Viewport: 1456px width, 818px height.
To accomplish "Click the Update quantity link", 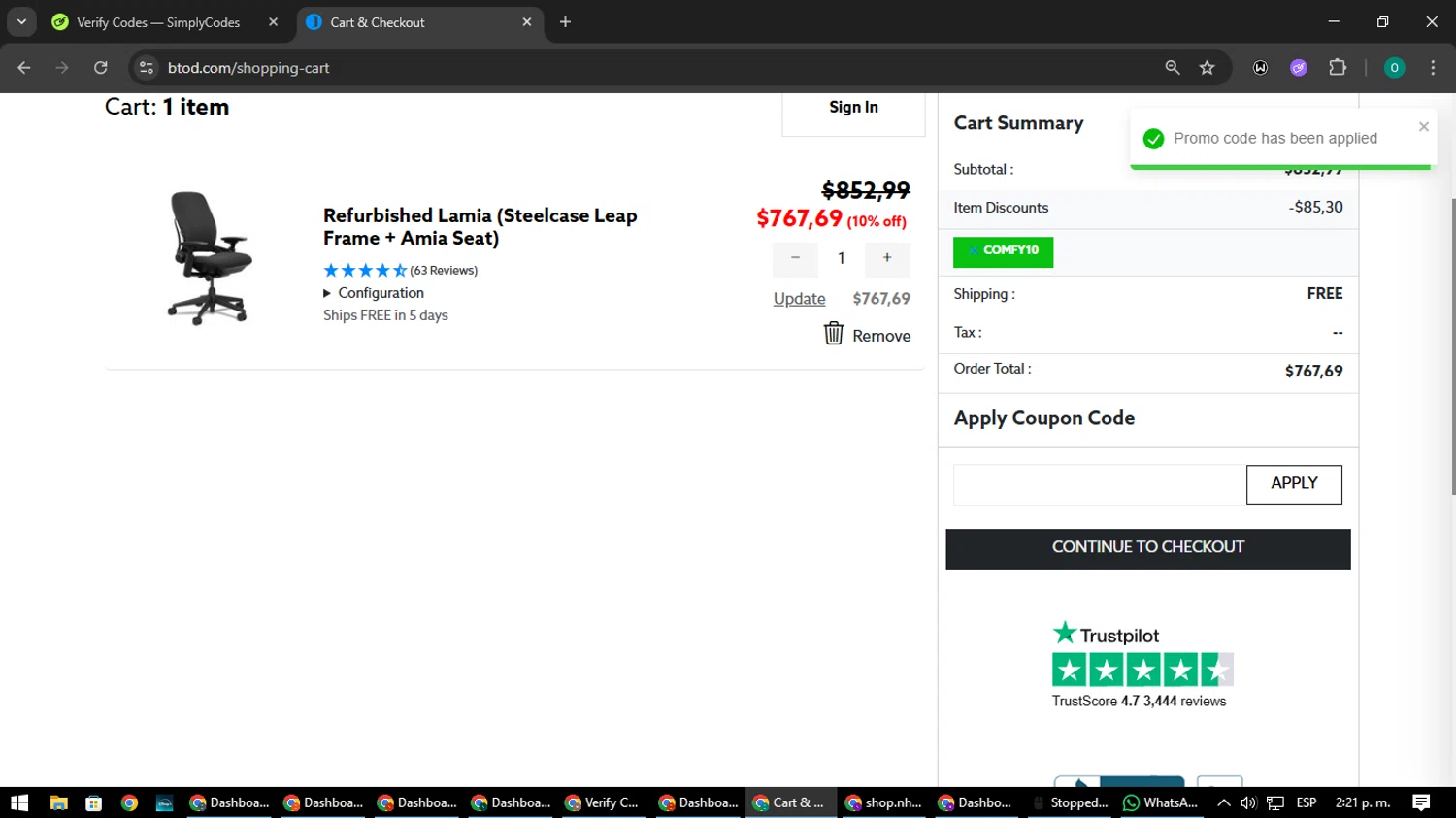I will pyautogui.click(x=800, y=299).
